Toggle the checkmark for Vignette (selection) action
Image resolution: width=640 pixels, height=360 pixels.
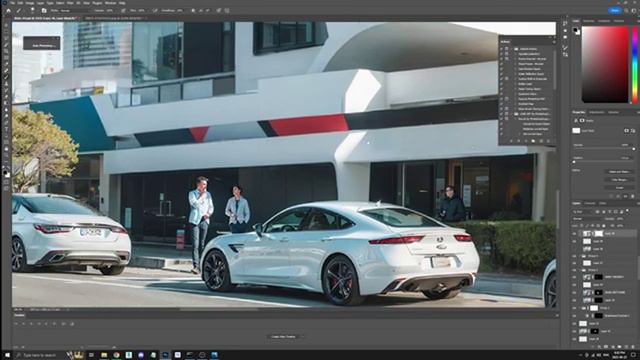point(502,54)
